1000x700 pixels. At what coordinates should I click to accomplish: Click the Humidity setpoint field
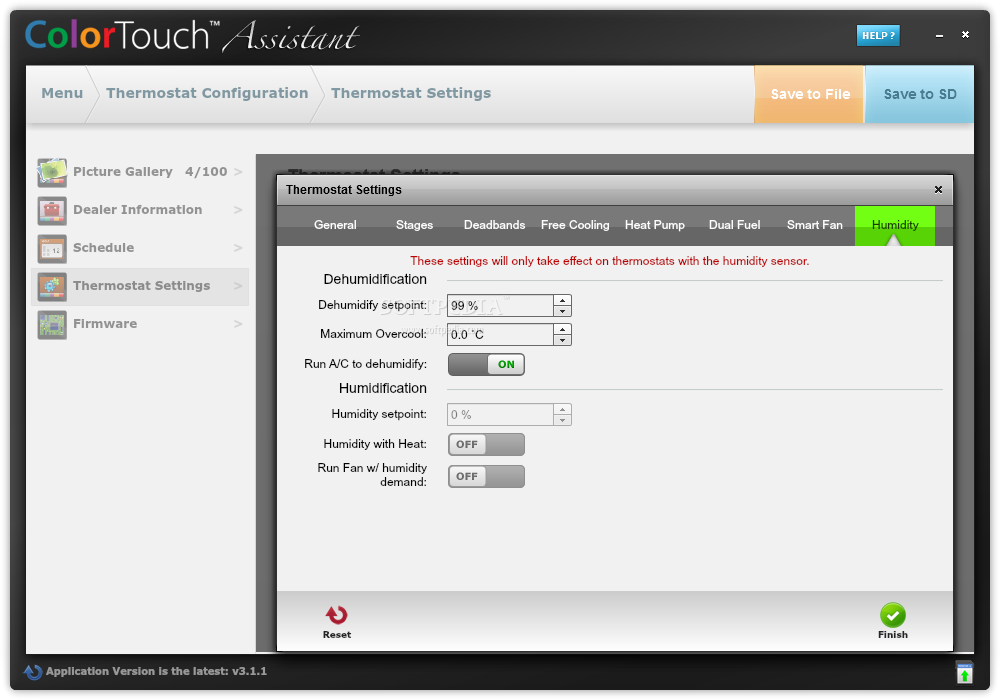(500, 414)
